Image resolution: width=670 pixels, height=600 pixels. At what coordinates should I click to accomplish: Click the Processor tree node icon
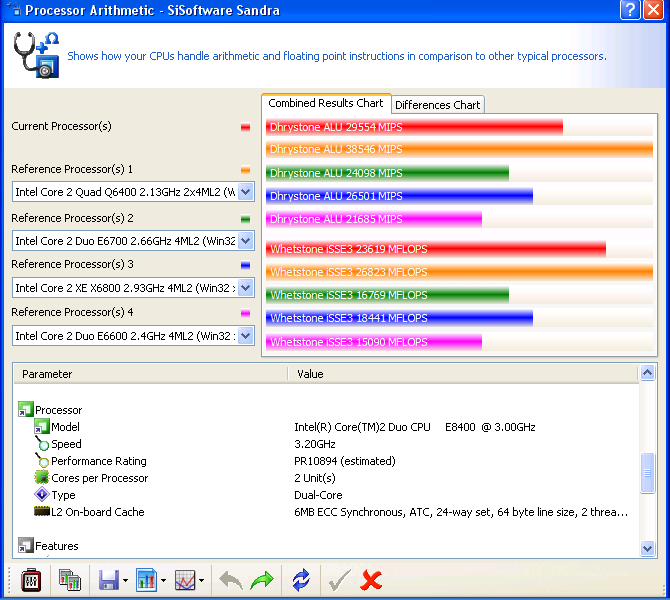(25, 409)
